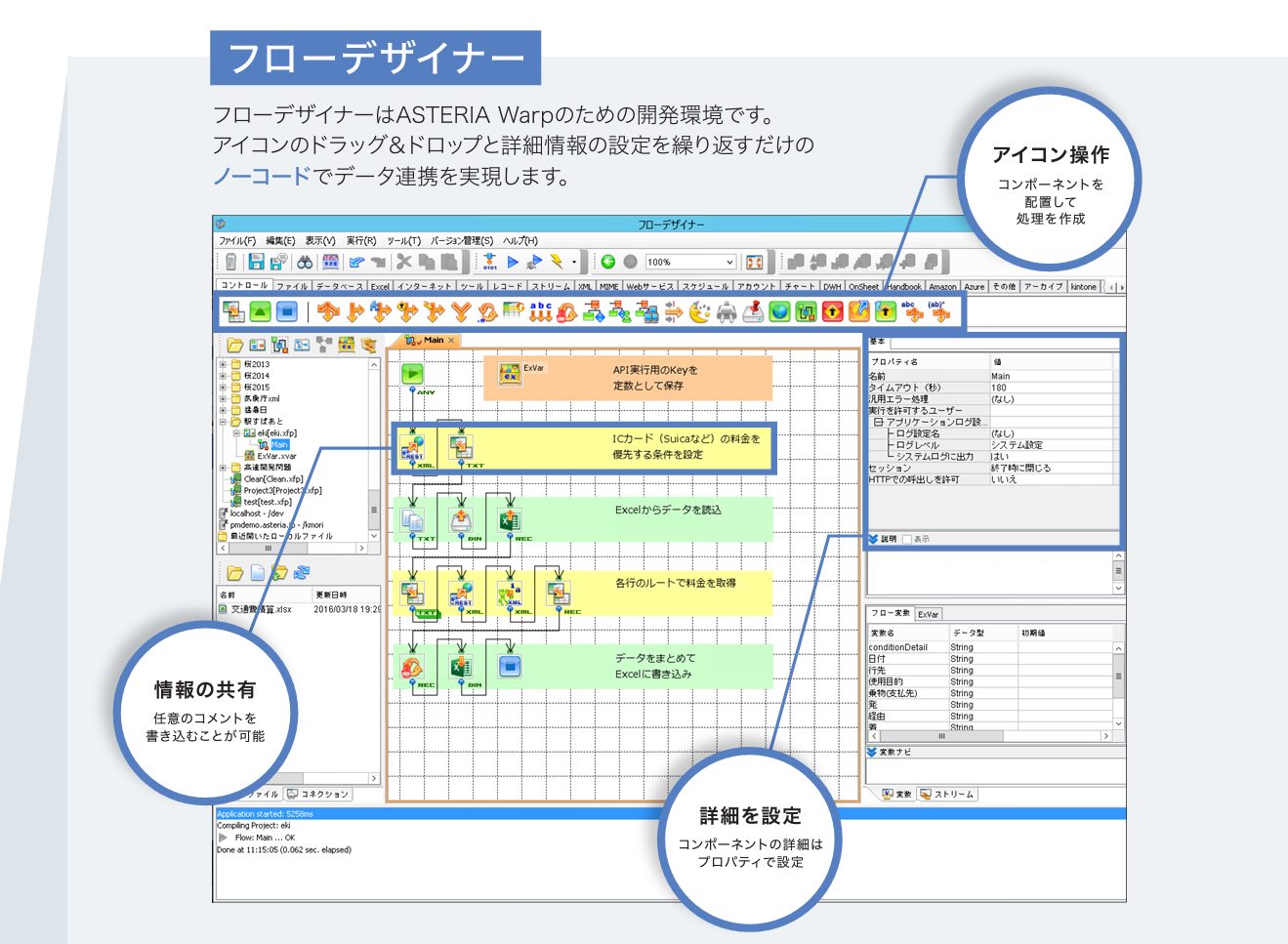Viewport: 1288px width, 944px height.
Task: Open the 実行(R) menu
Action: click(x=361, y=240)
